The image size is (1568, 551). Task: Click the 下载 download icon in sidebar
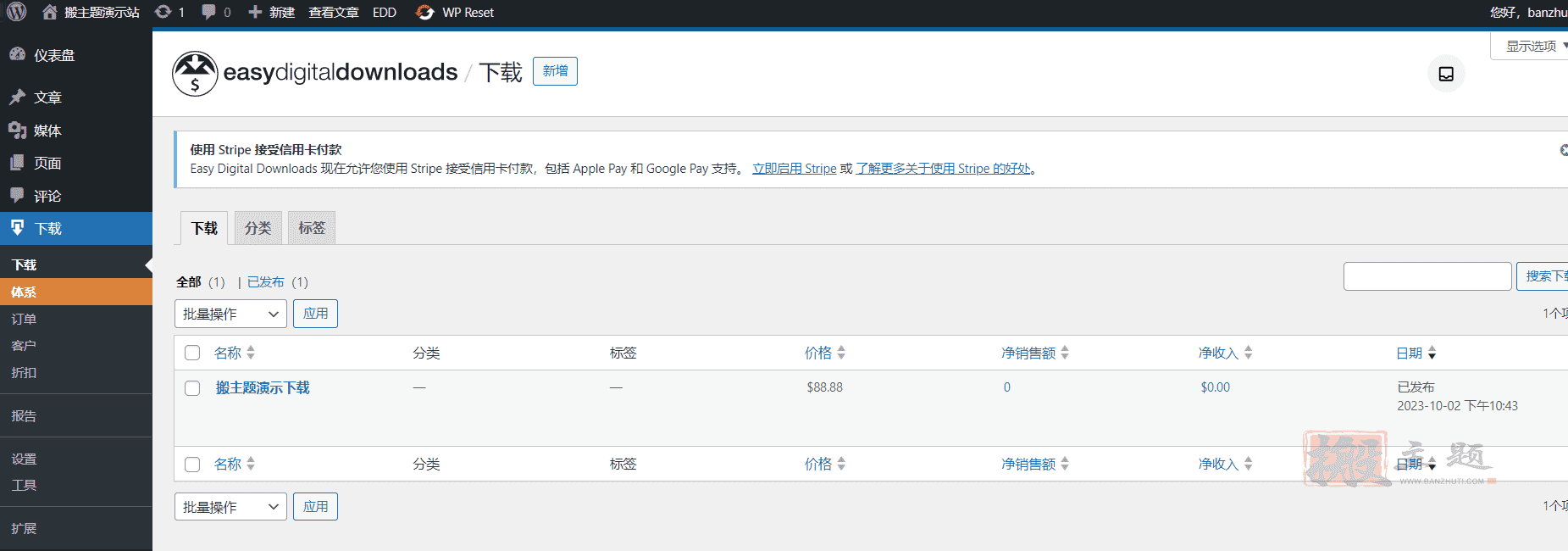[x=17, y=228]
